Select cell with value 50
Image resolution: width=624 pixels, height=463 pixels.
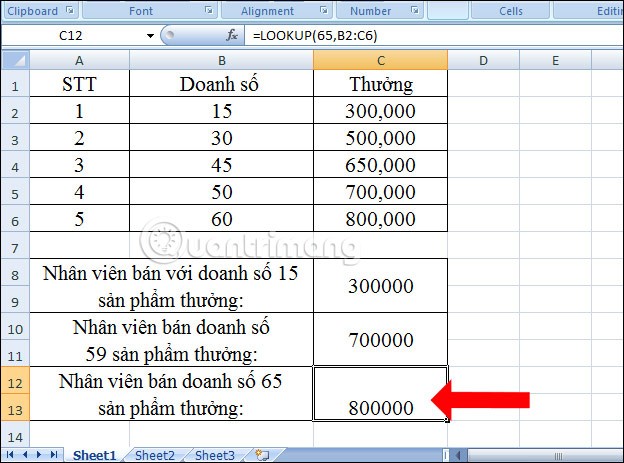(x=221, y=191)
